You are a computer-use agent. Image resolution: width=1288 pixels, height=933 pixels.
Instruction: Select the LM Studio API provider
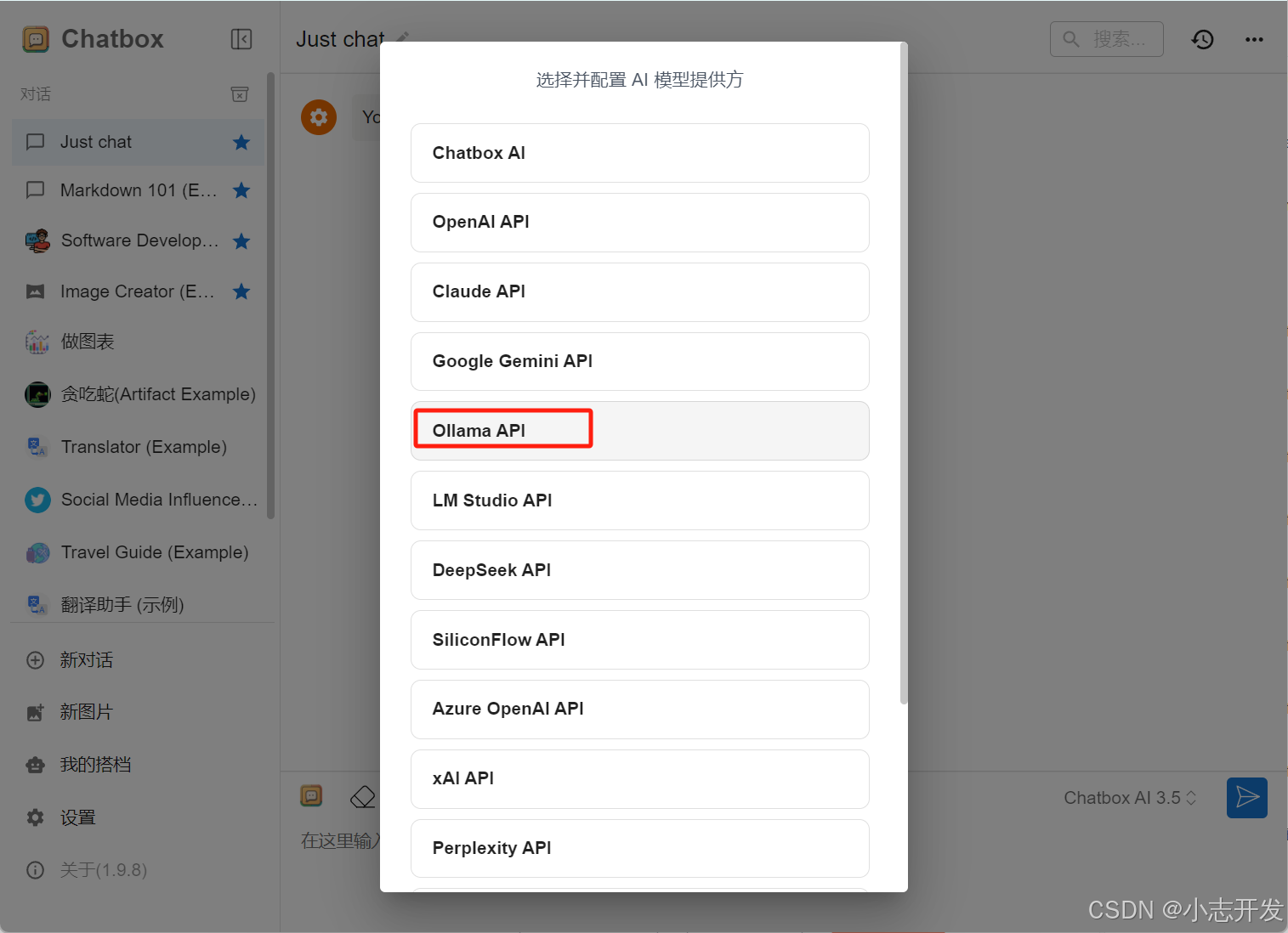tap(640, 500)
